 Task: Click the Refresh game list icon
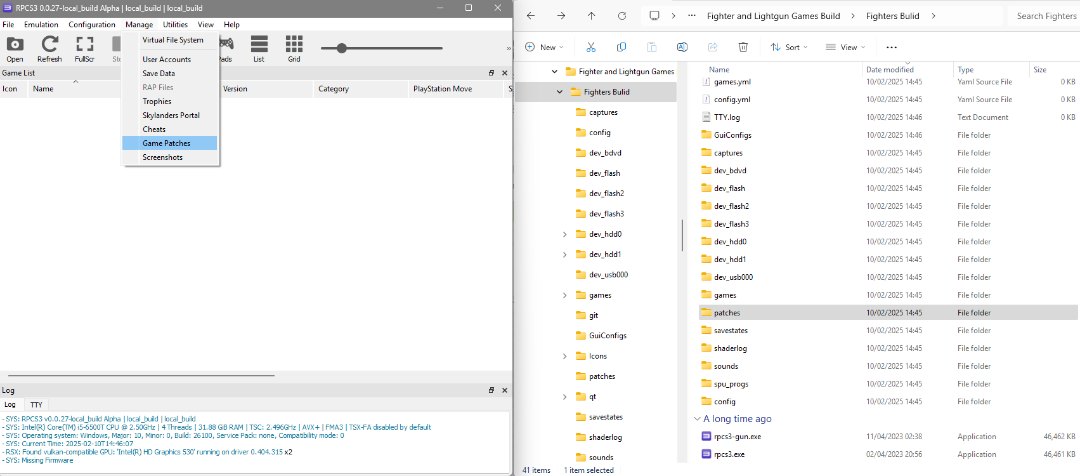point(49,48)
